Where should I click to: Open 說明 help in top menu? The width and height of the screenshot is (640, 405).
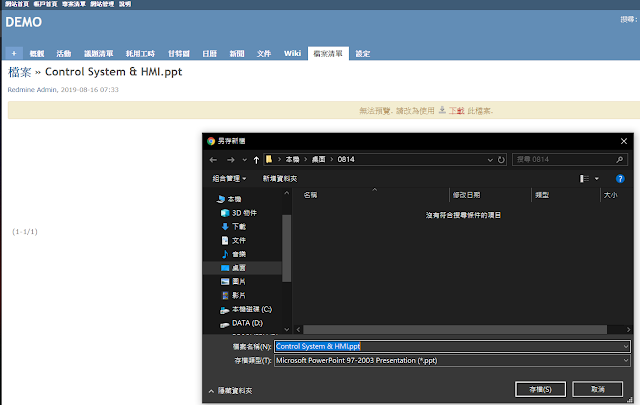tap(125, 4)
